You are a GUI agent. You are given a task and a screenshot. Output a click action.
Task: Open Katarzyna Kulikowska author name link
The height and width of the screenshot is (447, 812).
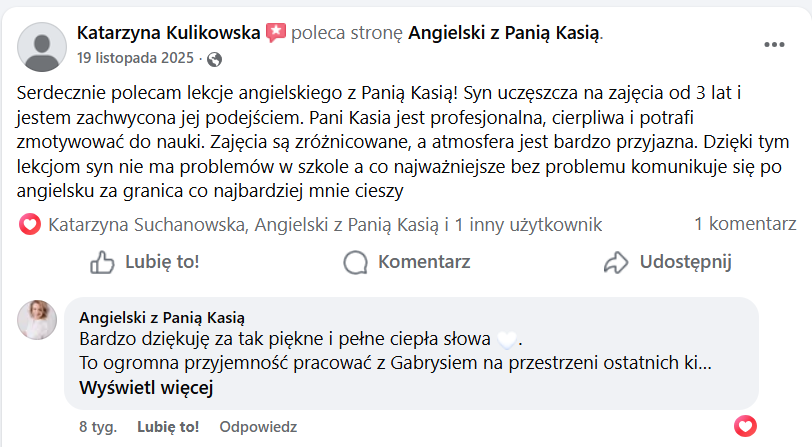click(x=168, y=33)
